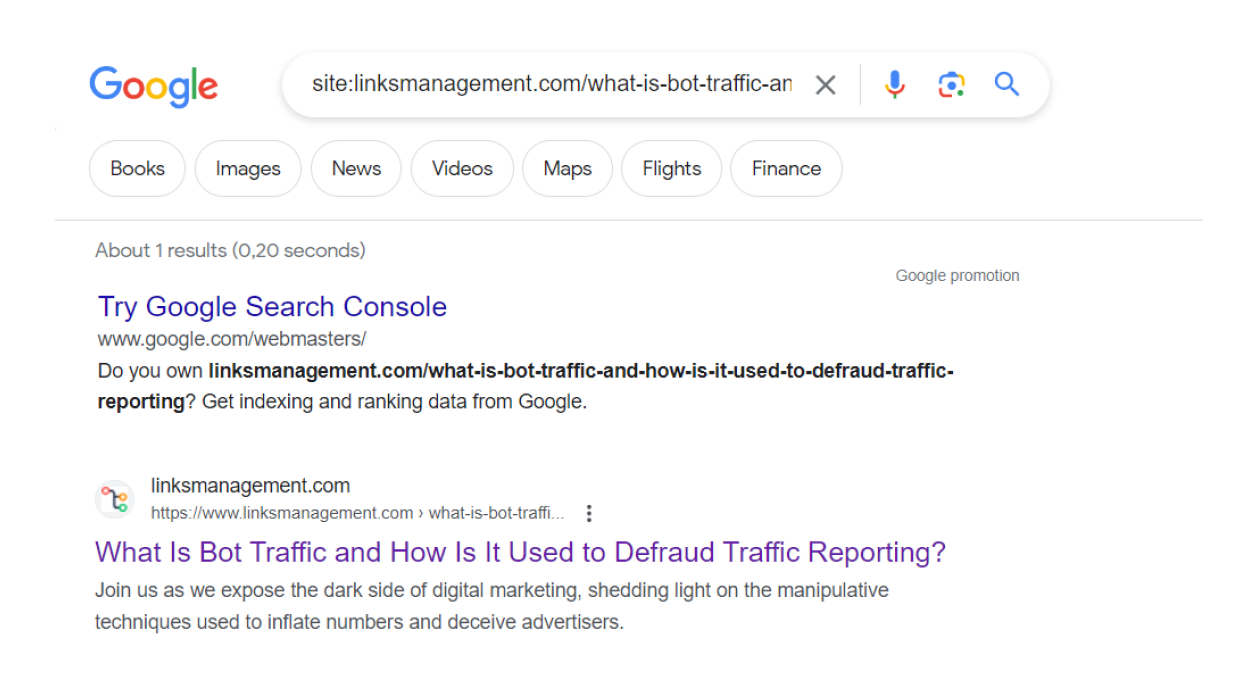Start voice search with the microphone
The height and width of the screenshot is (685, 1258).
coord(895,85)
